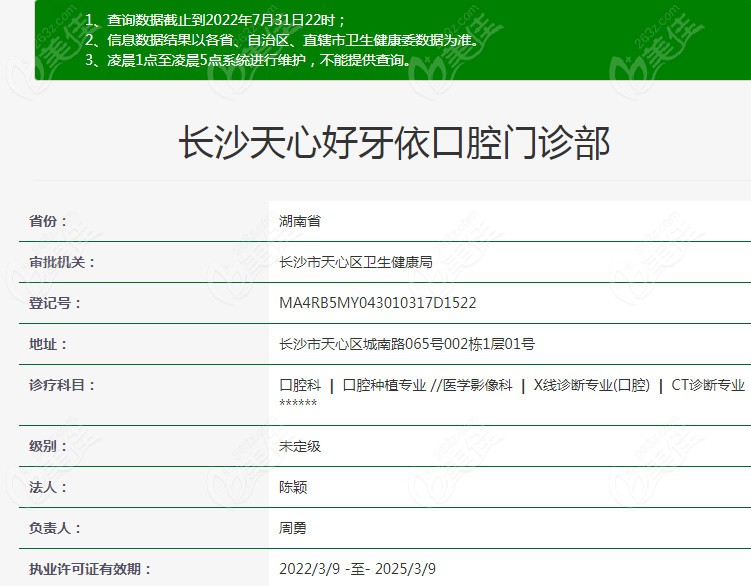Screen dimensions: 751x586
Task: Click 长沙市天心区卫生健康局 value
Action: (x=356, y=262)
